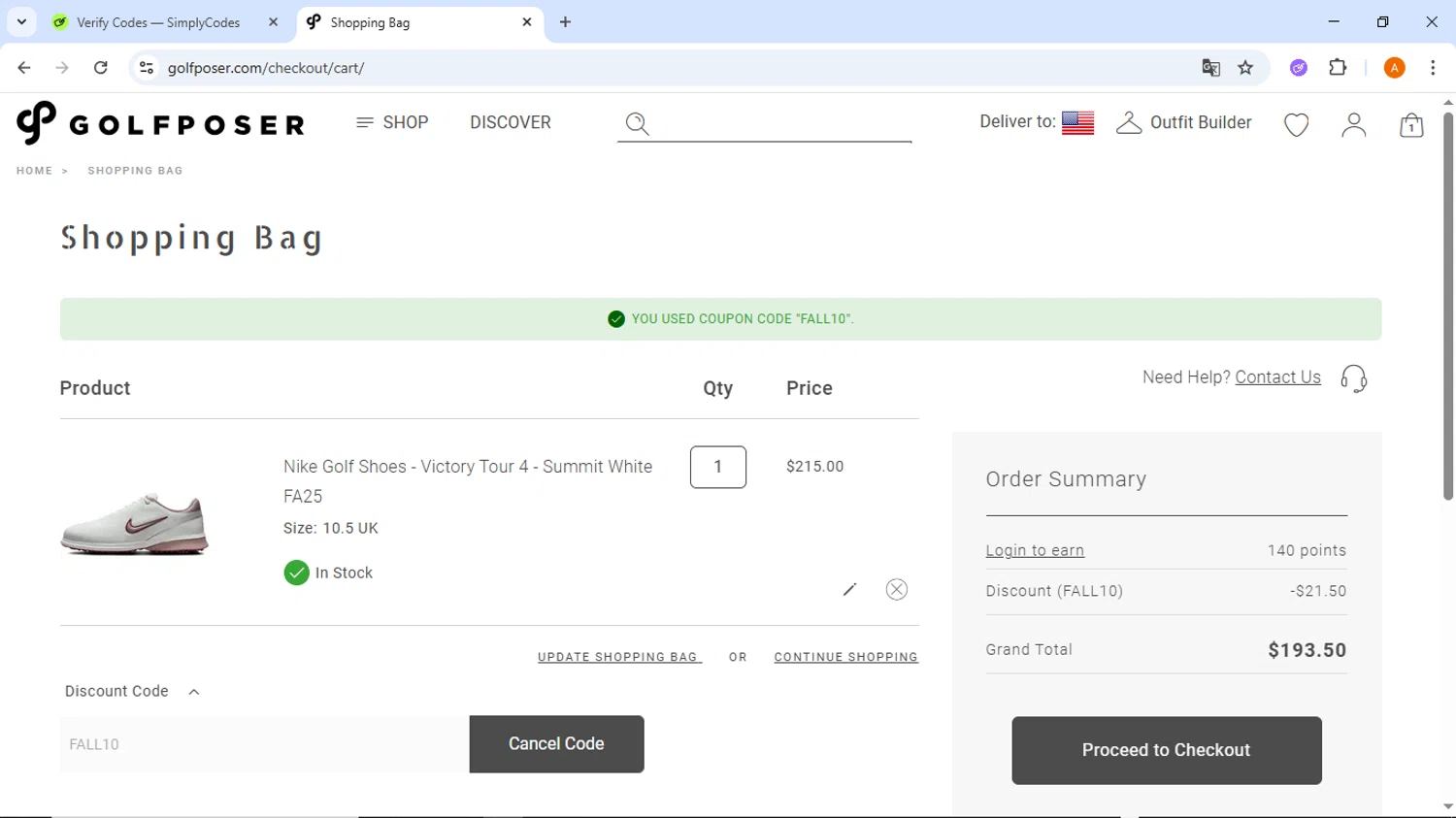1456x818 pixels.
Task: Open a new browser tab
Action: 566,22
